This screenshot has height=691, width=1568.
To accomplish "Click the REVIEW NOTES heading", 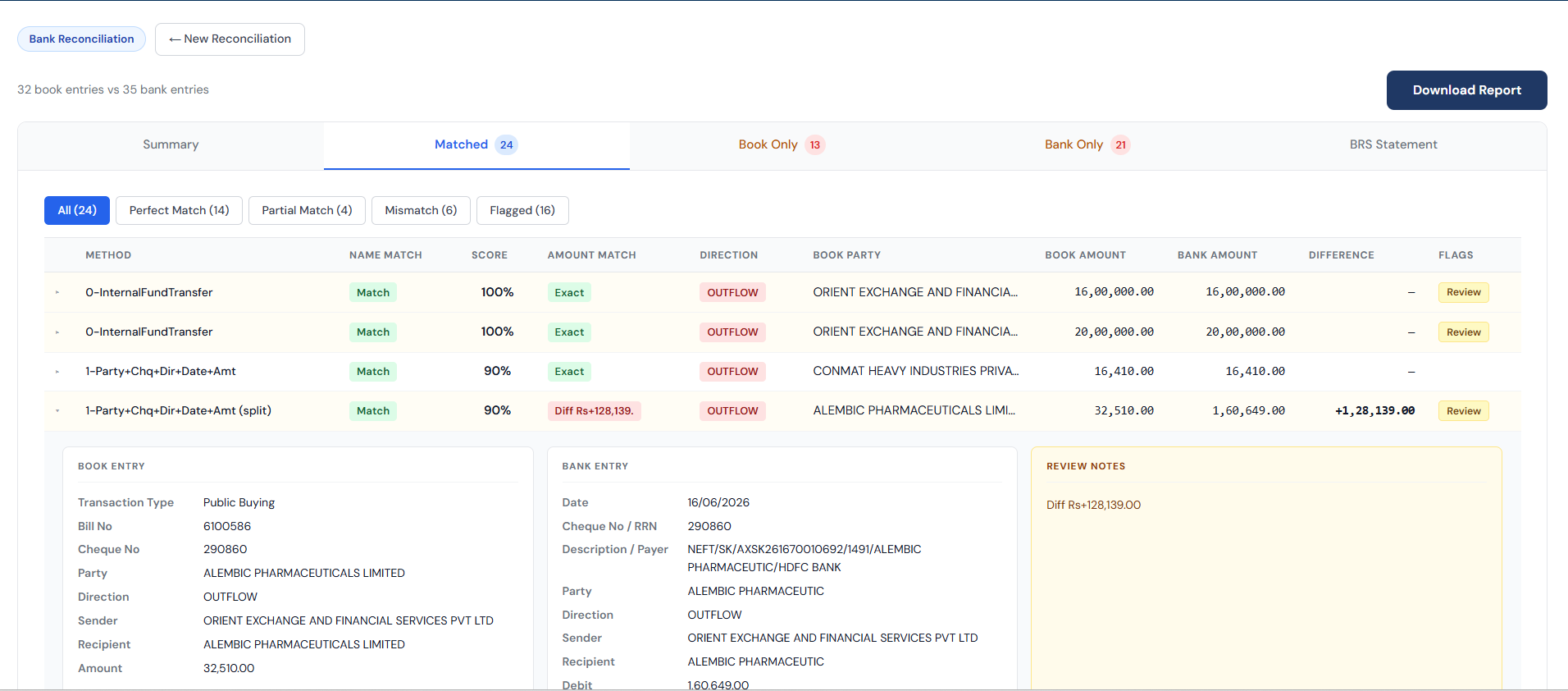I will pyautogui.click(x=1086, y=466).
